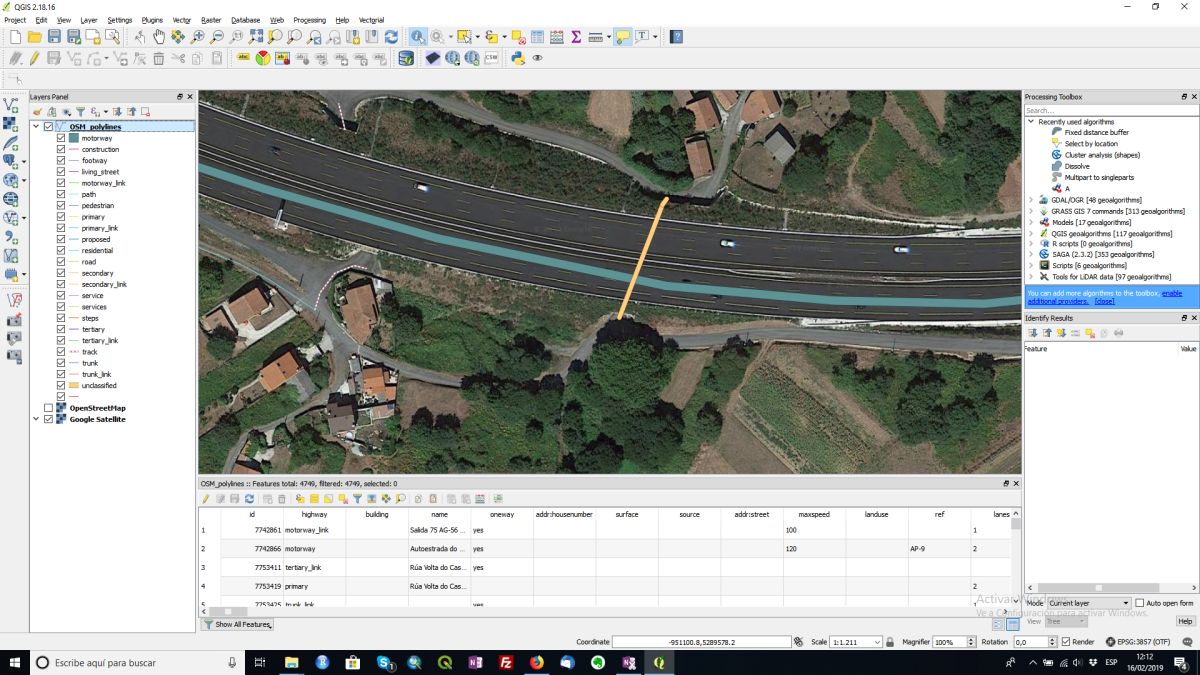Collapse the OSM_polylines layer tree
The width and height of the screenshot is (1200, 675).
click(37, 127)
